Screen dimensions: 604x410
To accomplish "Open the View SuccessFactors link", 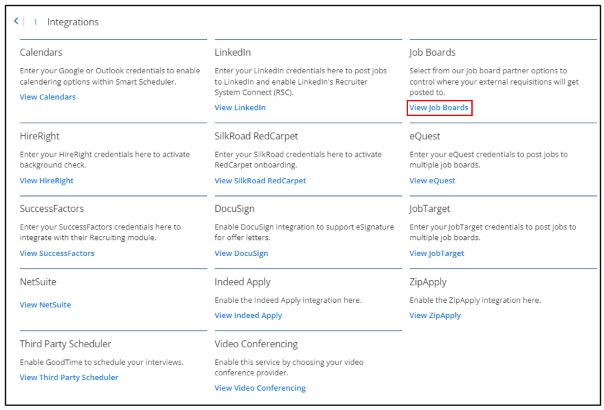I will click(x=57, y=254).
